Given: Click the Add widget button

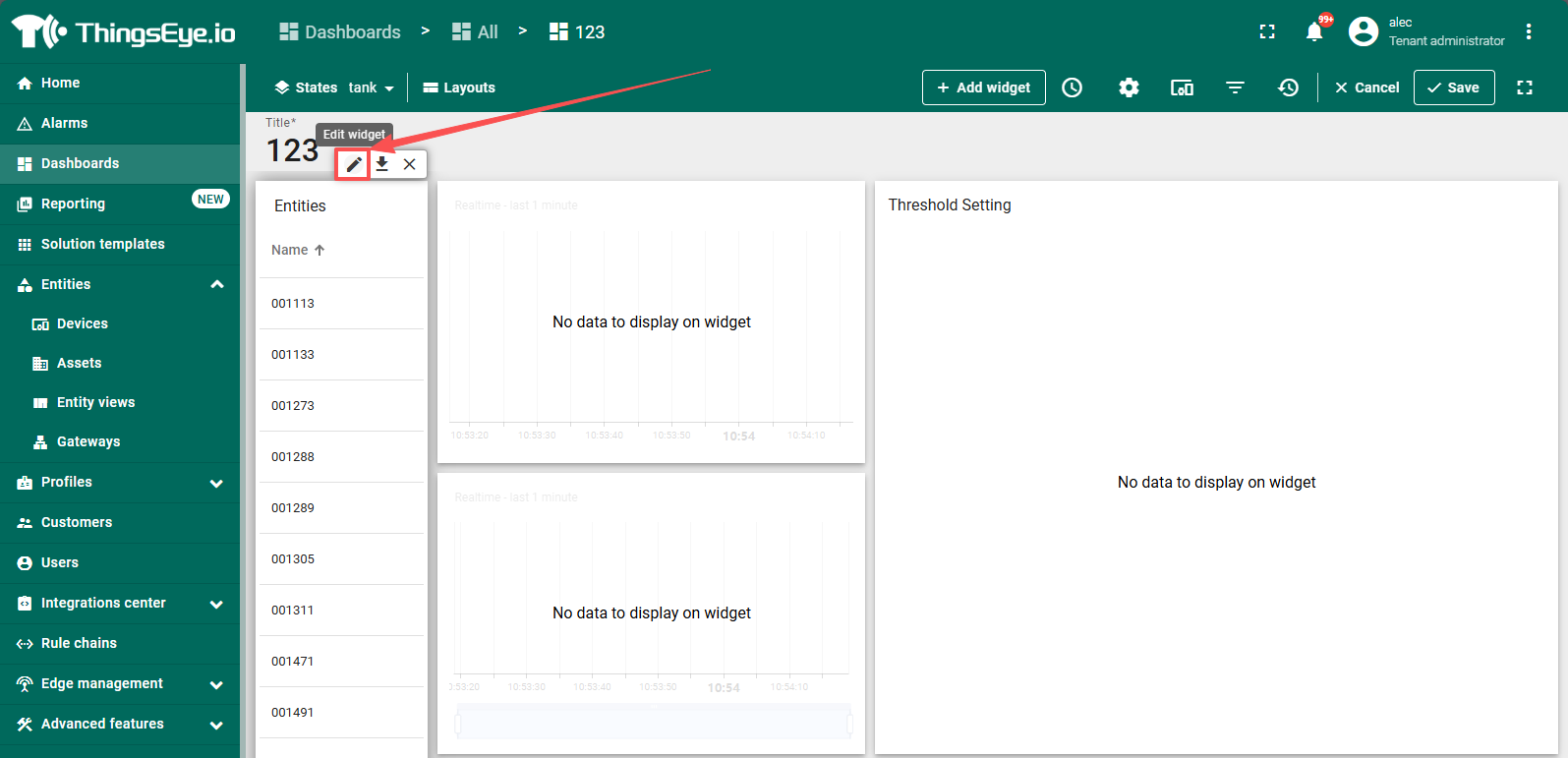Looking at the screenshot, I should [x=983, y=87].
